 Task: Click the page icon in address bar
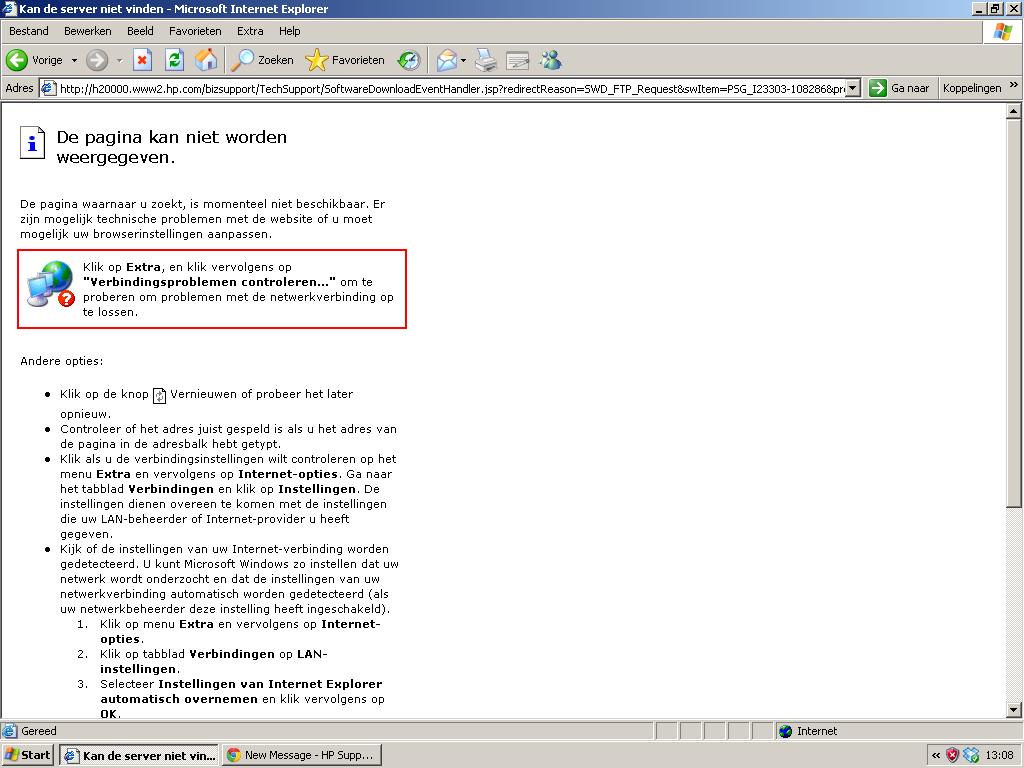tap(48, 88)
